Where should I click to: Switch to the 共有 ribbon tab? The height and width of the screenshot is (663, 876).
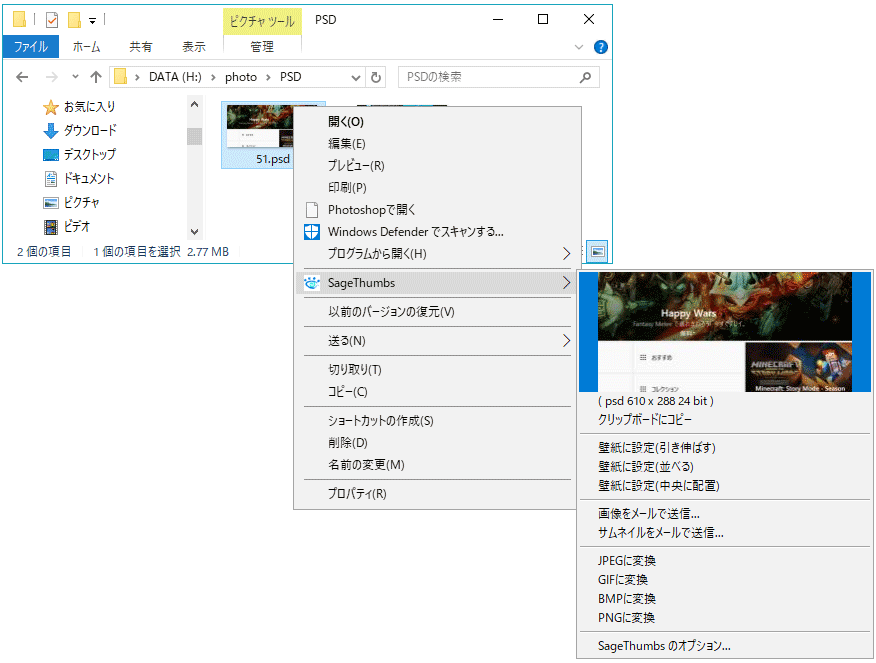141,47
